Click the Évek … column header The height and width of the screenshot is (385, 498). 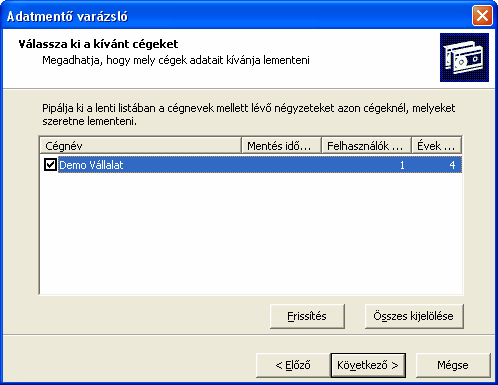[x=437, y=146]
